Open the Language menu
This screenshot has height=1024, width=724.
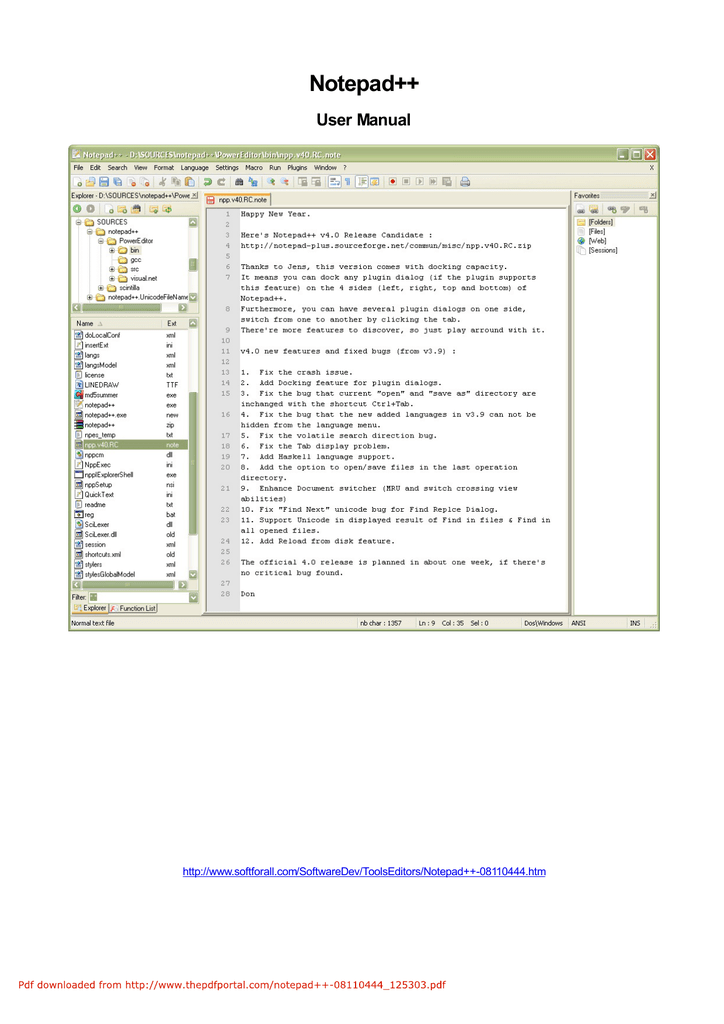coord(195,168)
